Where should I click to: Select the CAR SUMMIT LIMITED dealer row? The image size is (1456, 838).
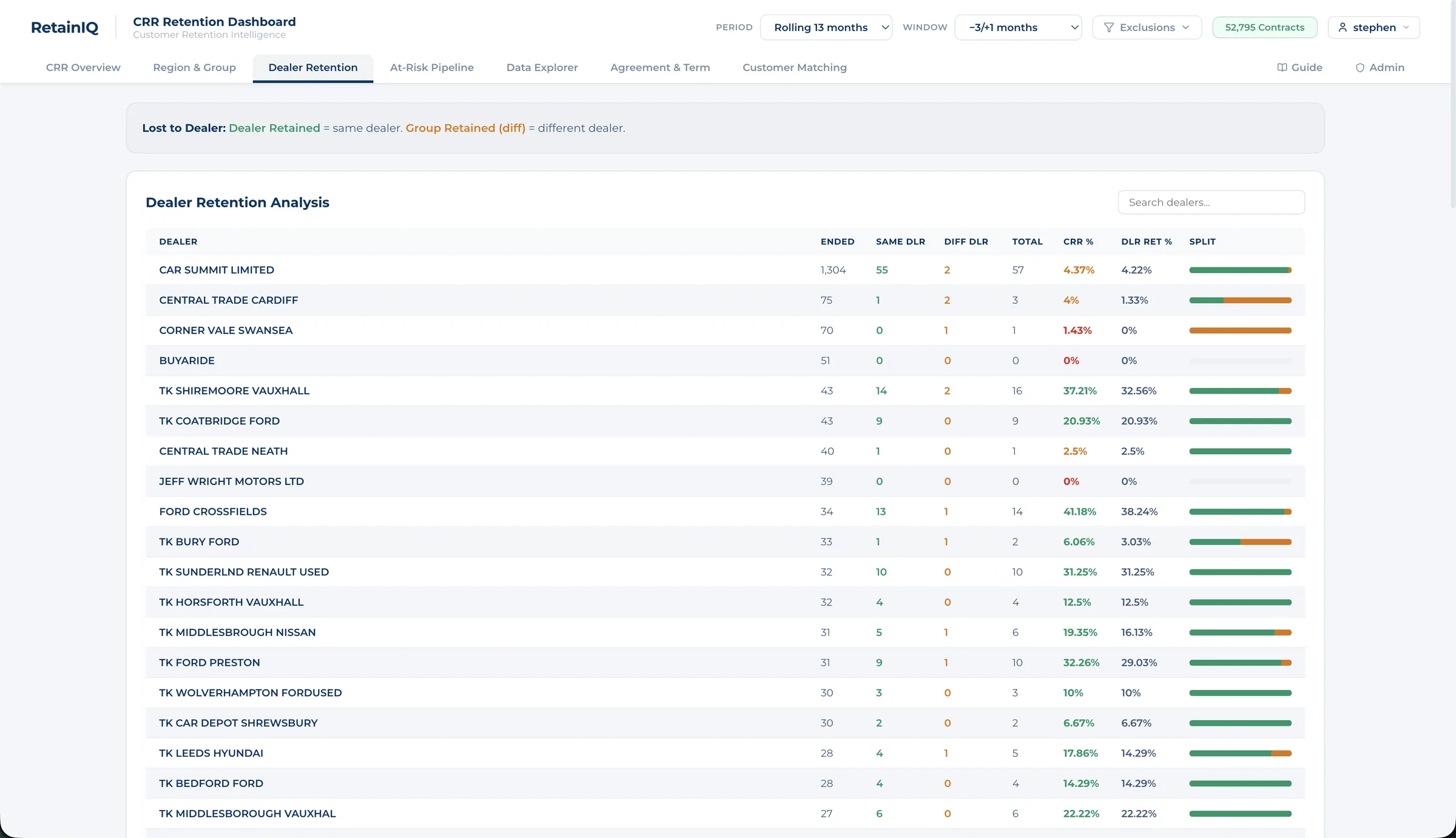[725, 270]
